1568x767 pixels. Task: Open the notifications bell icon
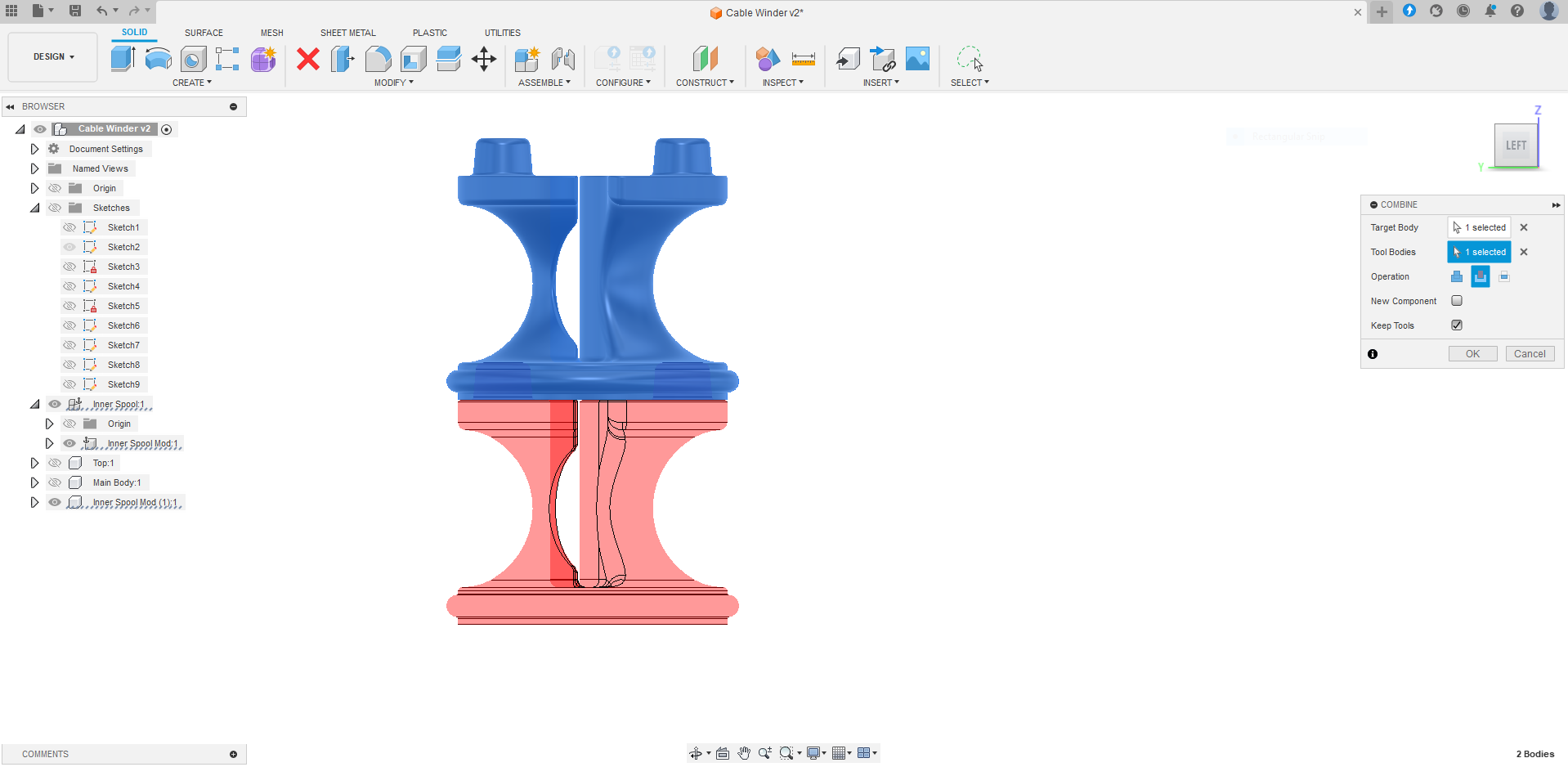click(1490, 11)
